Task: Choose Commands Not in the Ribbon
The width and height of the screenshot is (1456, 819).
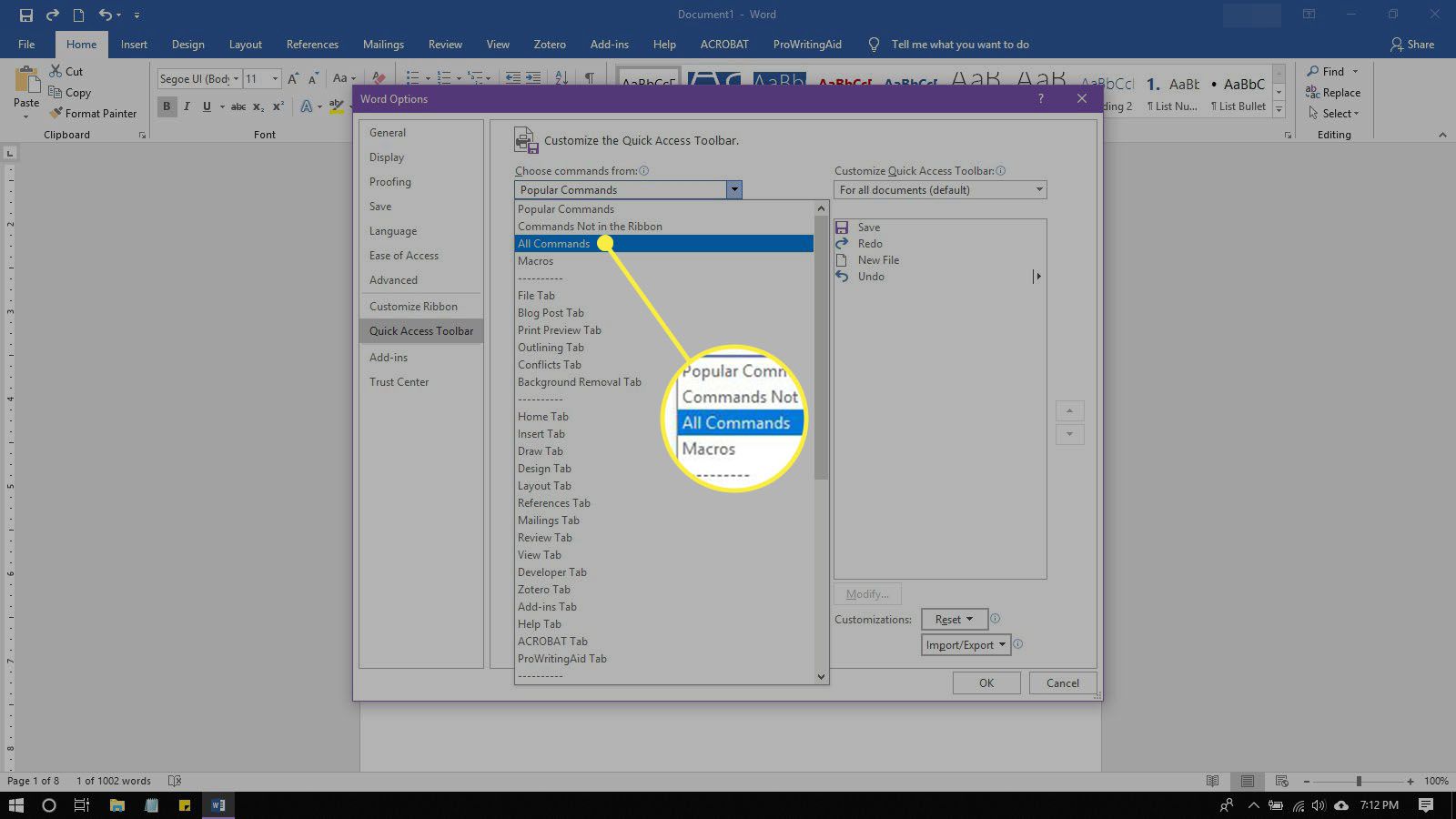Action: [x=664, y=226]
